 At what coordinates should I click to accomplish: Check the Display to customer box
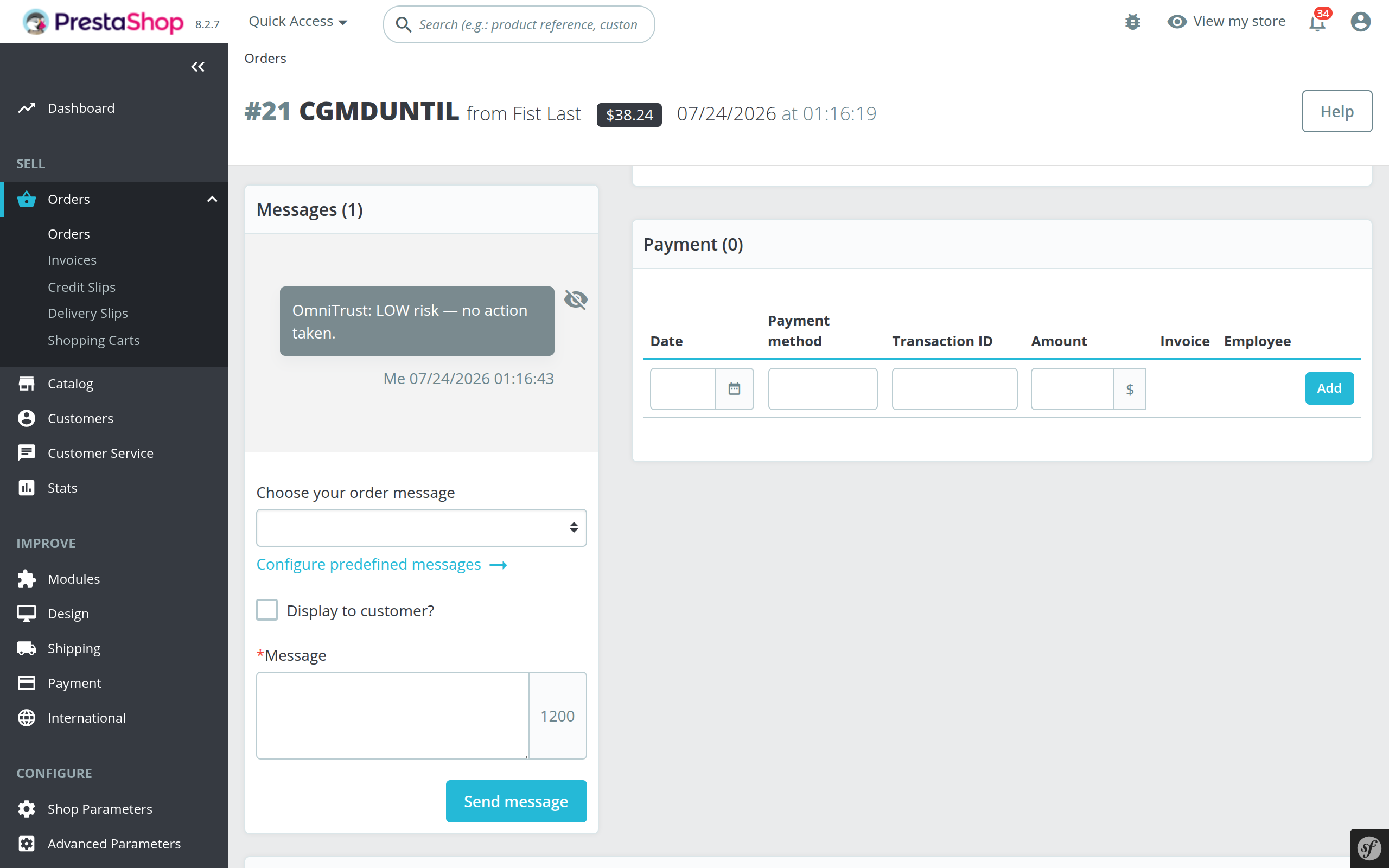(267, 610)
